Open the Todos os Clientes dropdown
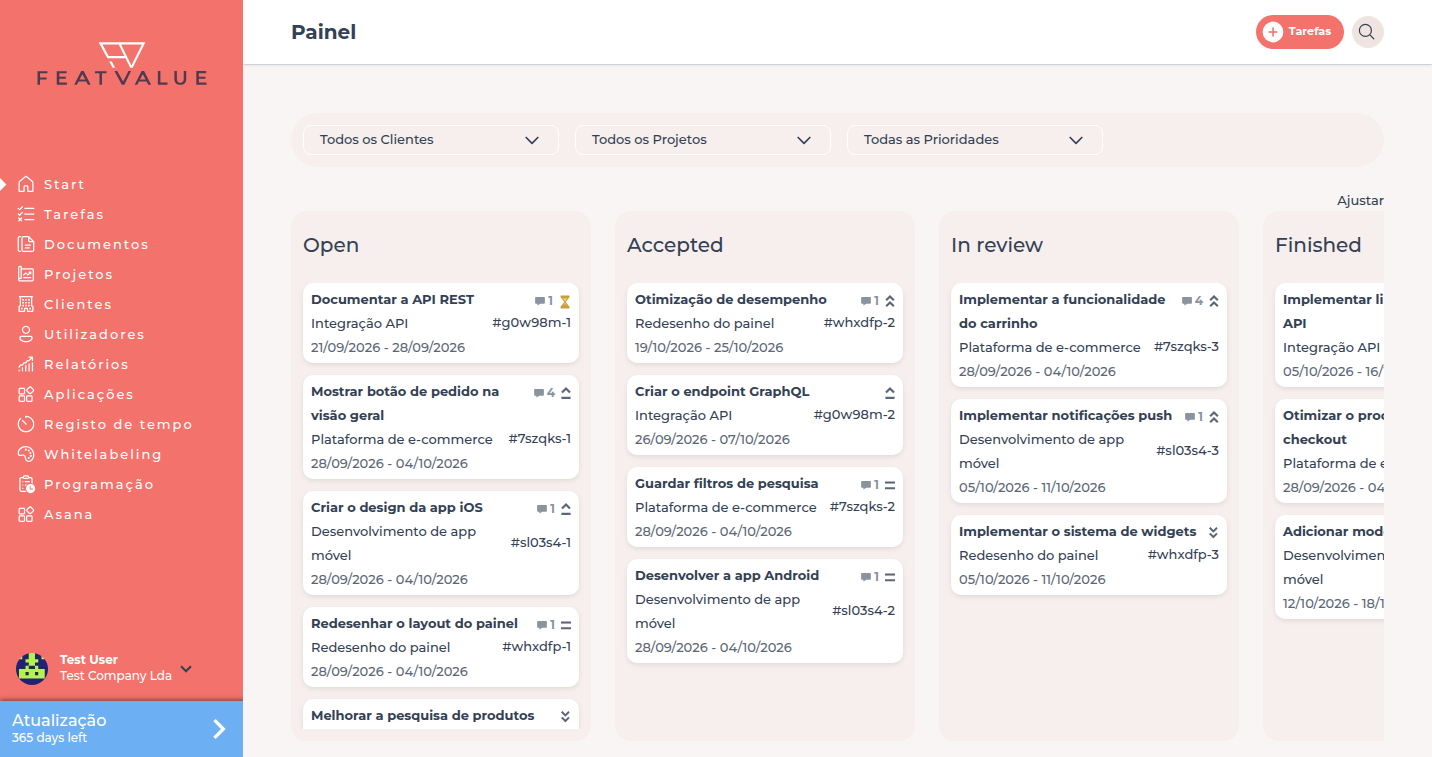 (x=431, y=140)
